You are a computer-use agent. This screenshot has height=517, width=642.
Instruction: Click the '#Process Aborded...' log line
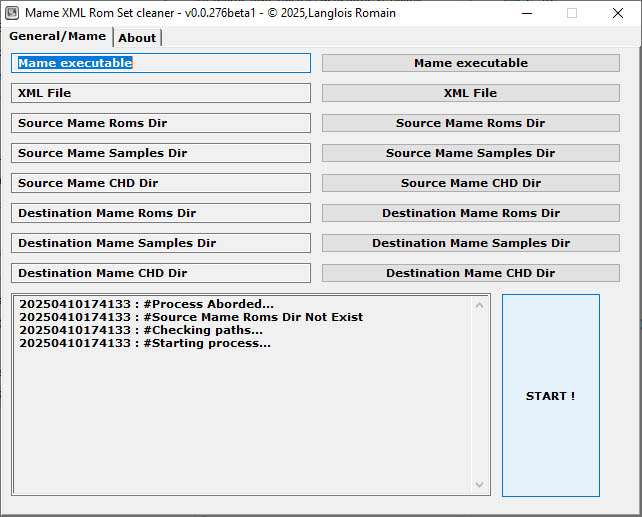[x=146, y=304]
